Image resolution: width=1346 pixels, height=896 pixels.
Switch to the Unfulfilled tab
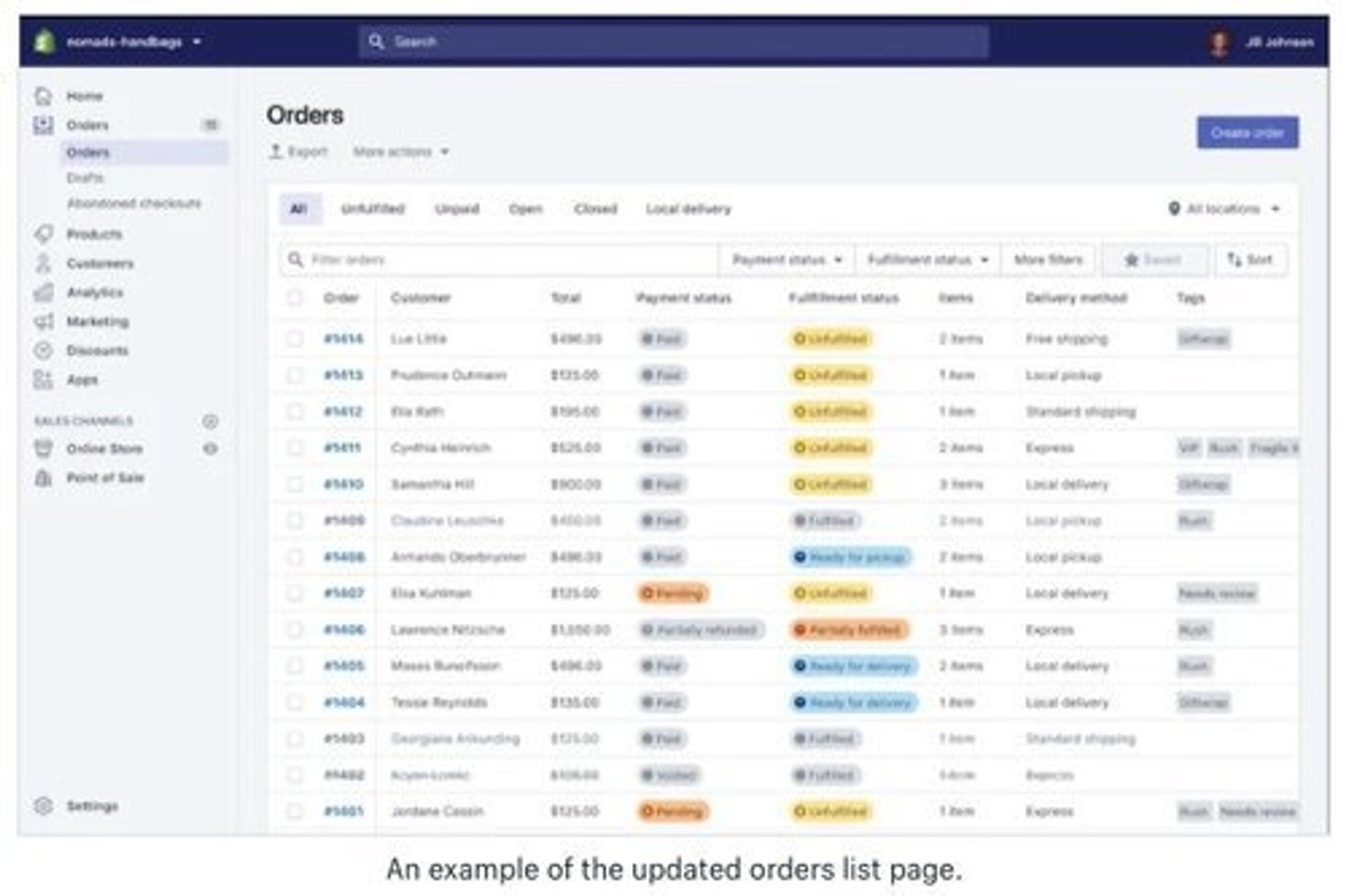pyautogui.click(x=373, y=209)
